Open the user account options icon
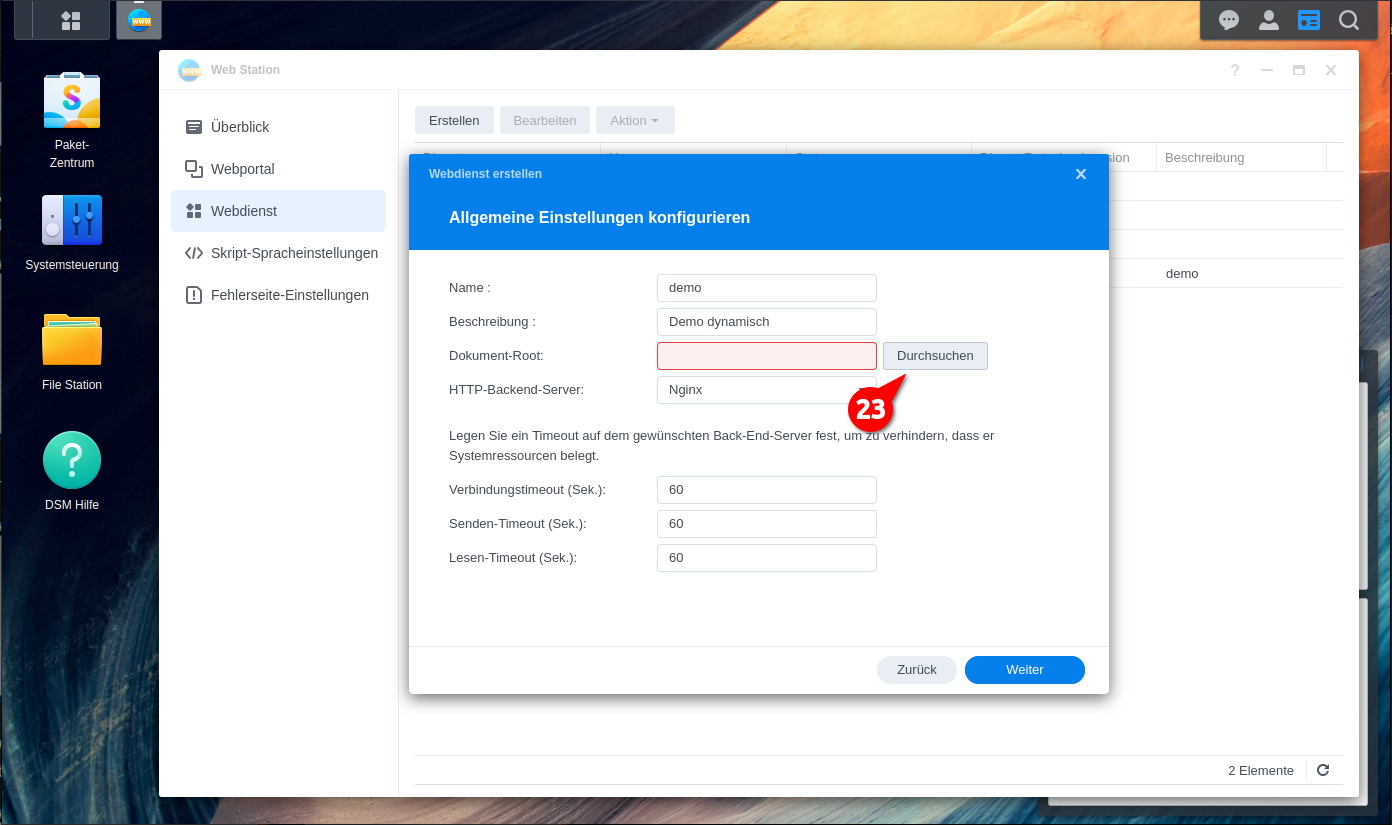This screenshot has width=1392, height=825. (1269, 20)
